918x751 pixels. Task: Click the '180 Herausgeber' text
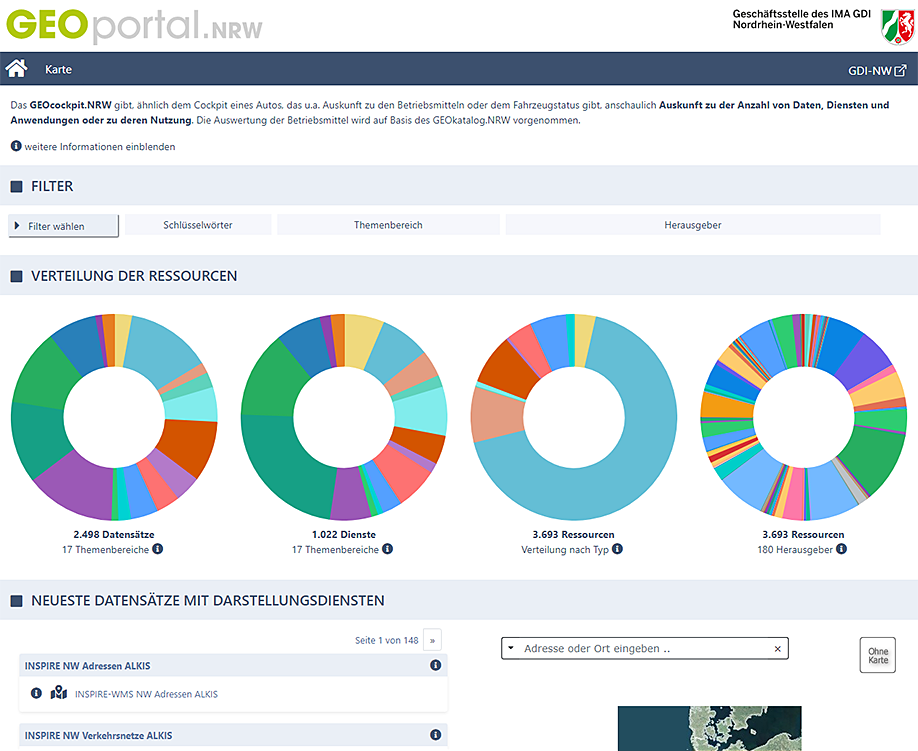(x=794, y=550)
